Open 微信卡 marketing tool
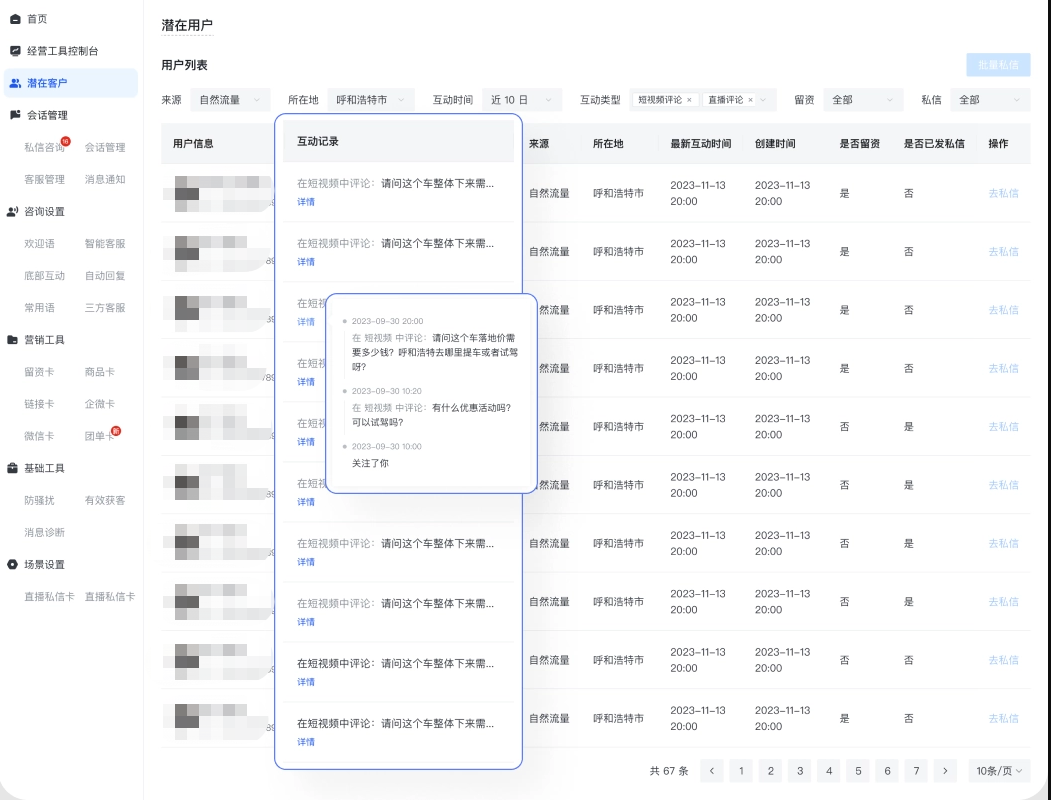This screenshot has width=1051, height=800. click(x=40, y=436)
